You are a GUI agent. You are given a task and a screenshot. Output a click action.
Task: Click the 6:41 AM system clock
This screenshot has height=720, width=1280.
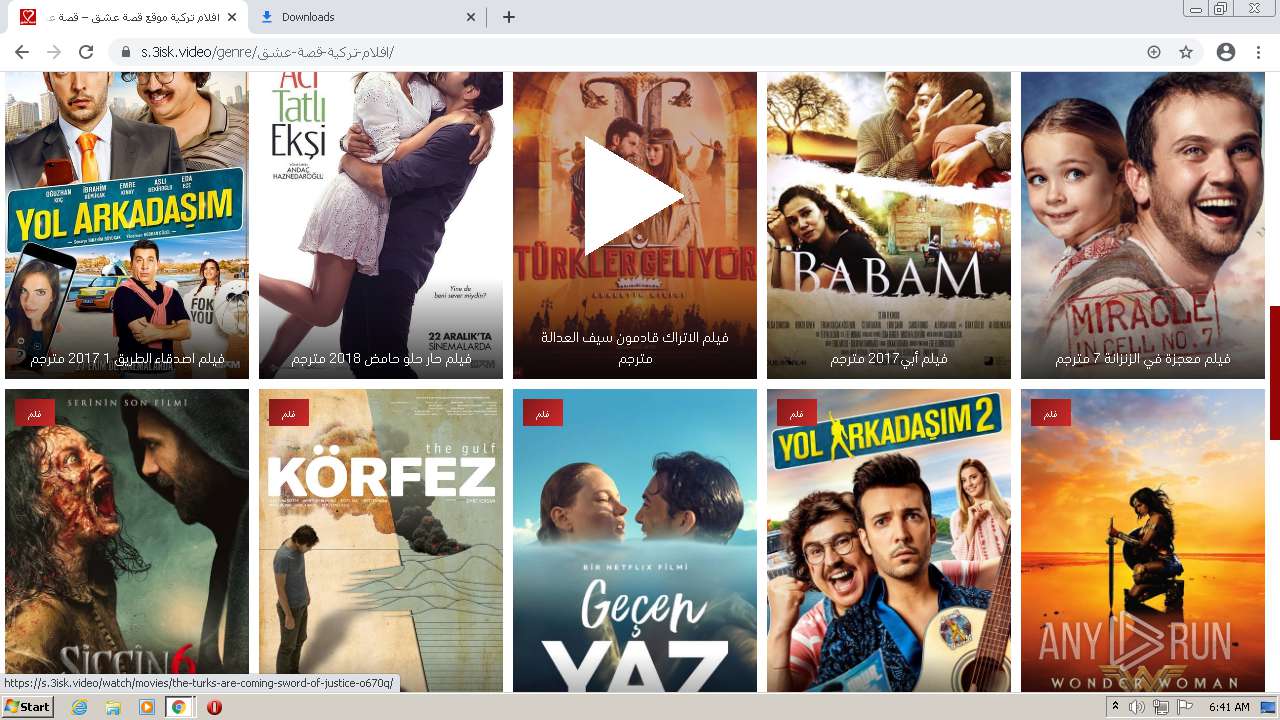1229,707
